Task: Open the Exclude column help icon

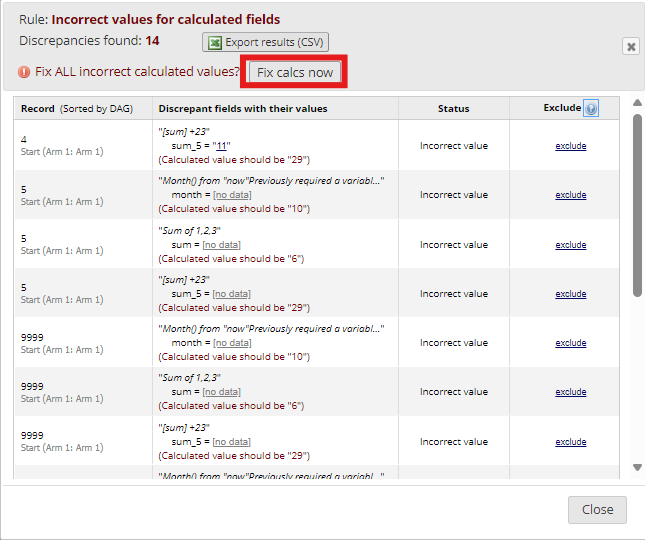Action: click(591, 109)
